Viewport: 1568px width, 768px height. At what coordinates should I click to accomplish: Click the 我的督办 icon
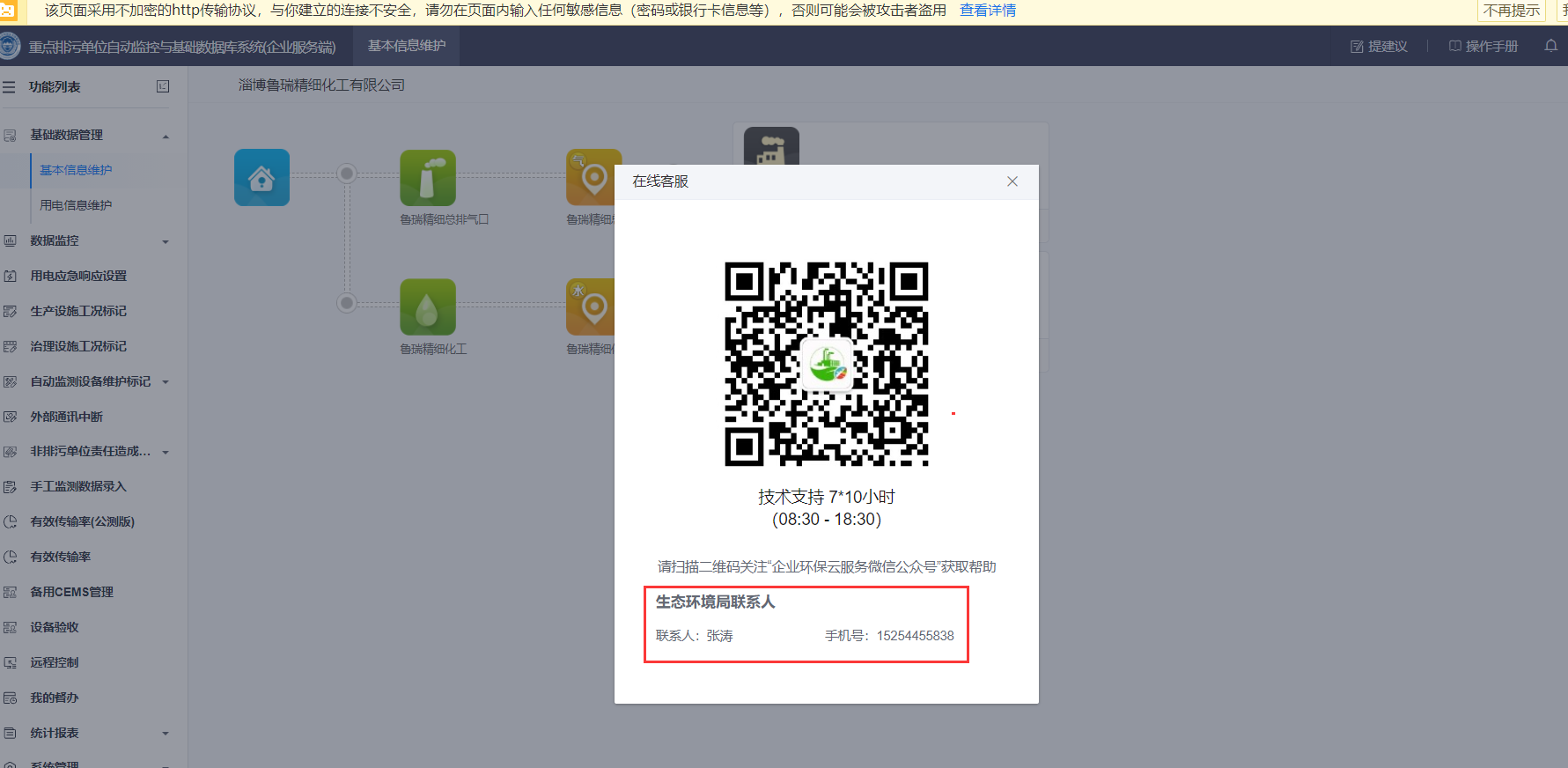coord(11,698)
